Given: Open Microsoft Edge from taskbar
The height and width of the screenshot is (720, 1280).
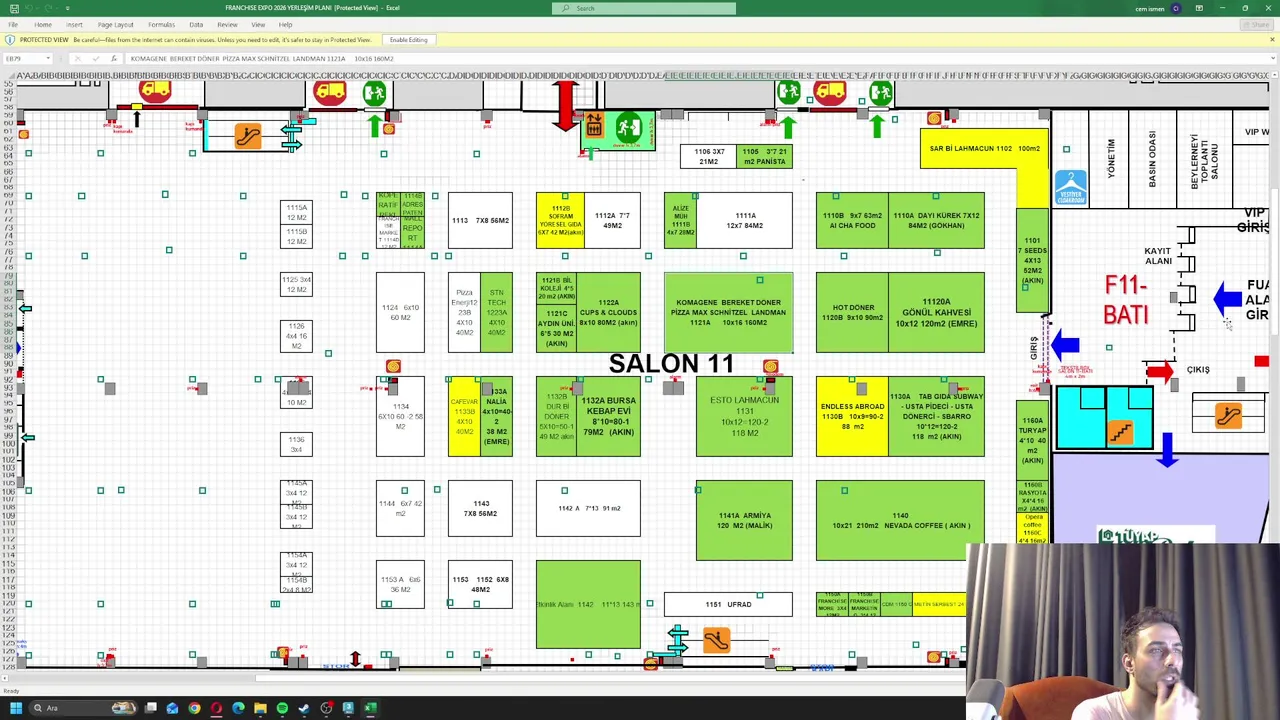Looking at the screenshot, I should tap(238, 708).
